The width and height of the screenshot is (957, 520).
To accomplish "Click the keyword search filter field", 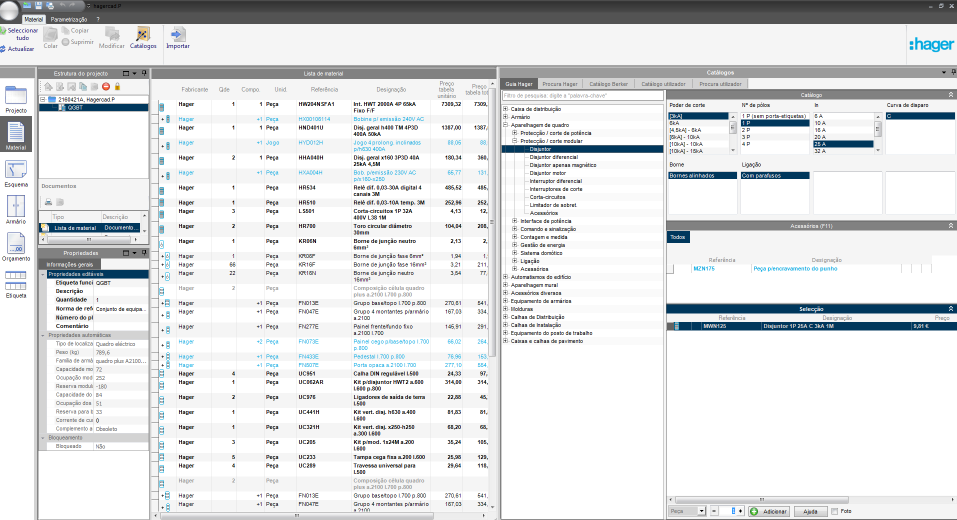I will [x=580, y=96].
